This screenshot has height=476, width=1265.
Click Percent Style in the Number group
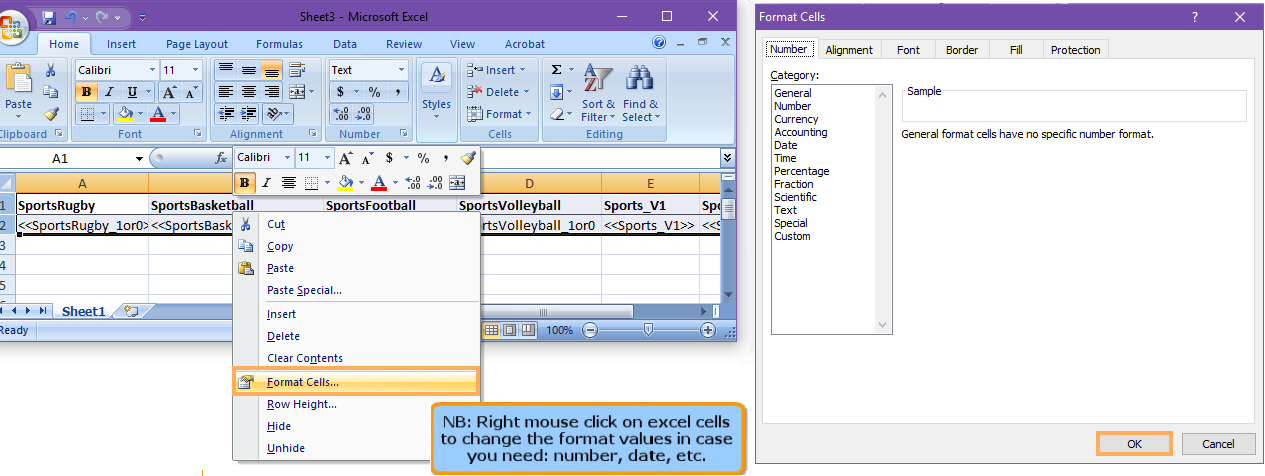pos(374,92)
